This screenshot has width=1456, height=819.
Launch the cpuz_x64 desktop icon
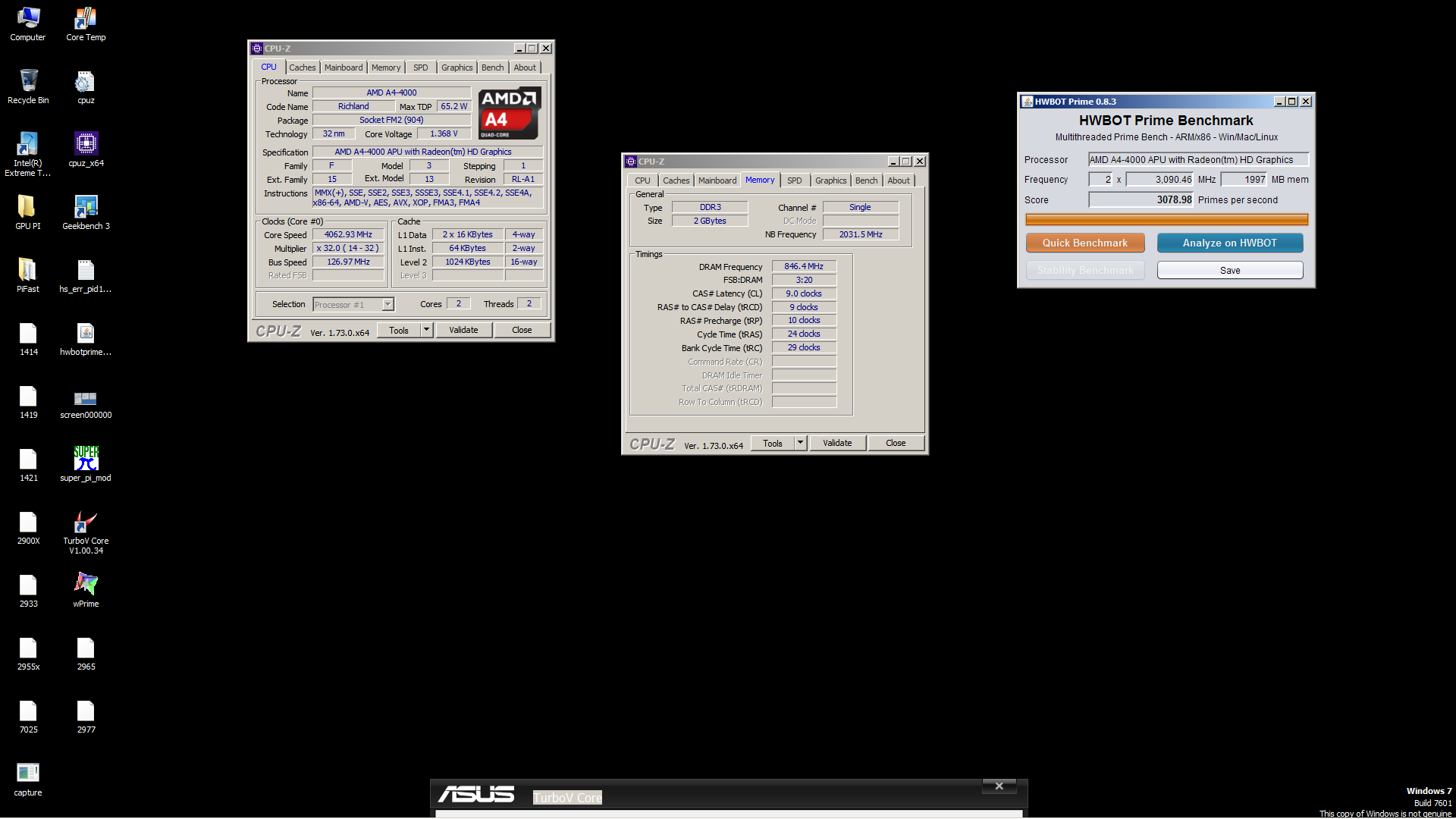click(x=86, y=149)
